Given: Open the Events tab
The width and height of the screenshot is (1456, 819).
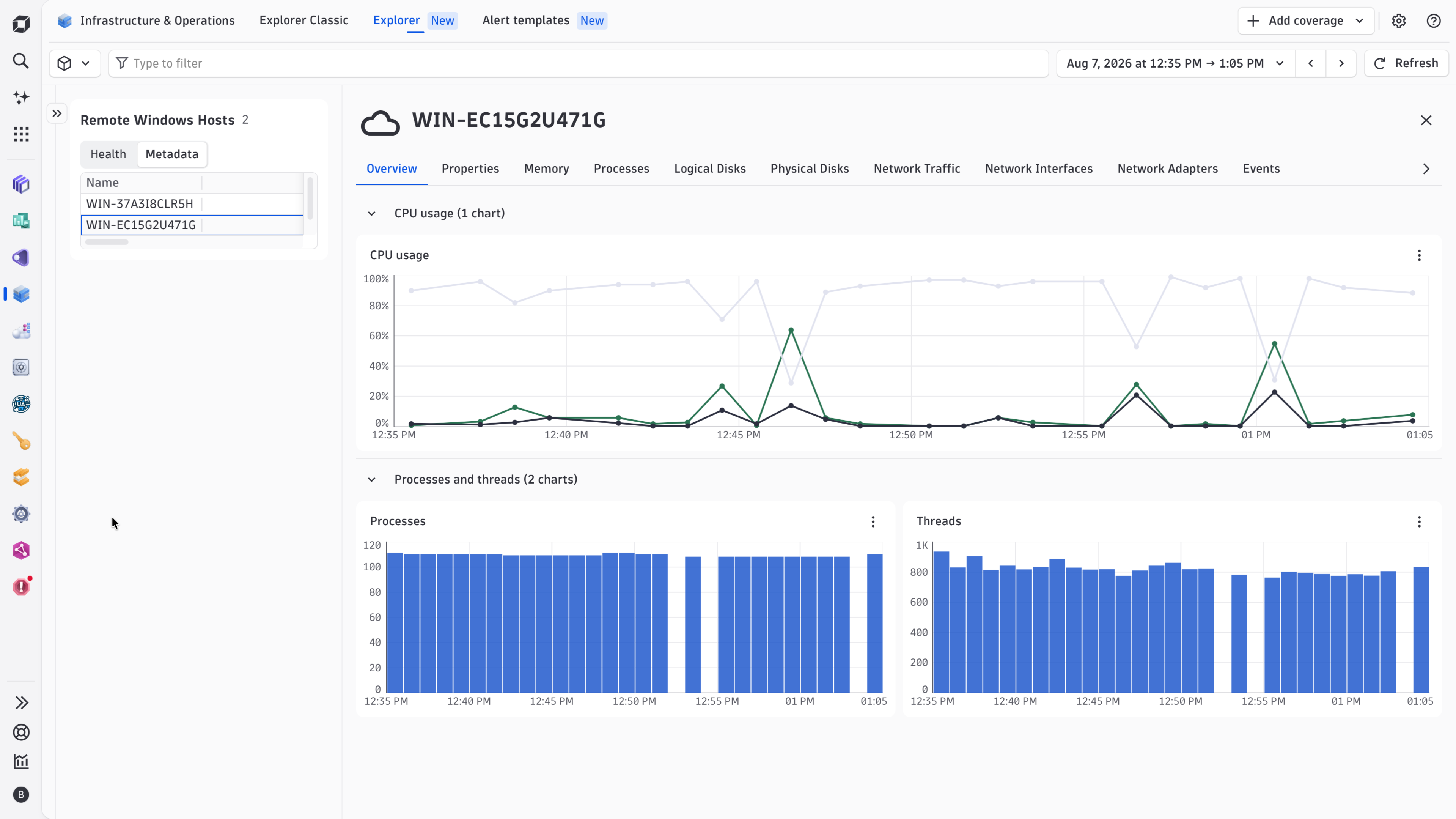Looking at the screenshot, I should pyautogui.click(x=1261, y=169).
